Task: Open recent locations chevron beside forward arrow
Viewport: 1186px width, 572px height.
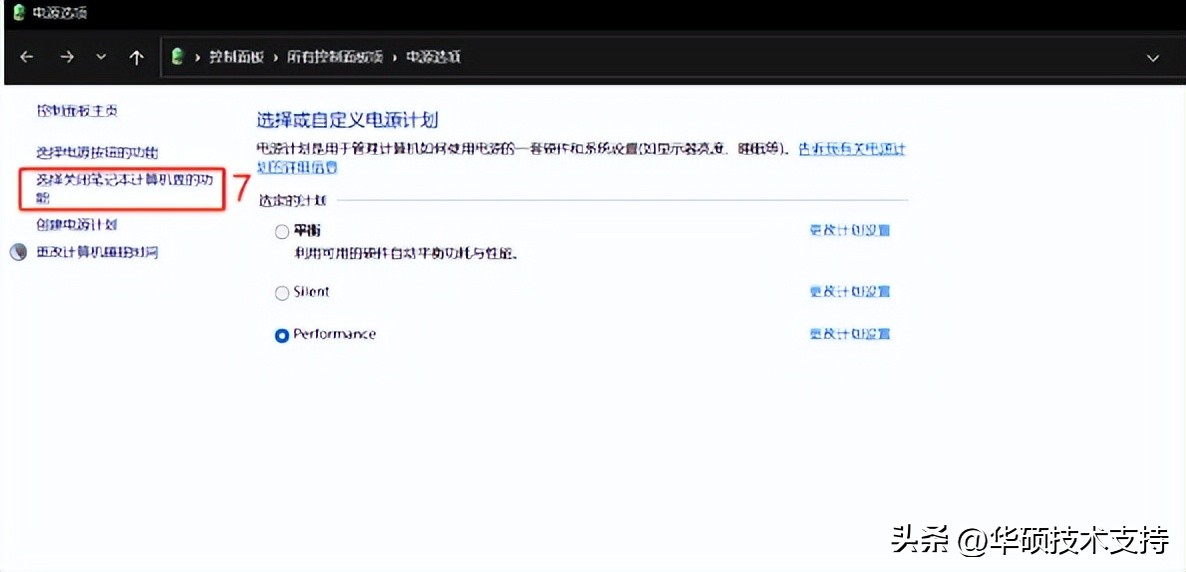Action: coord(101,58)
